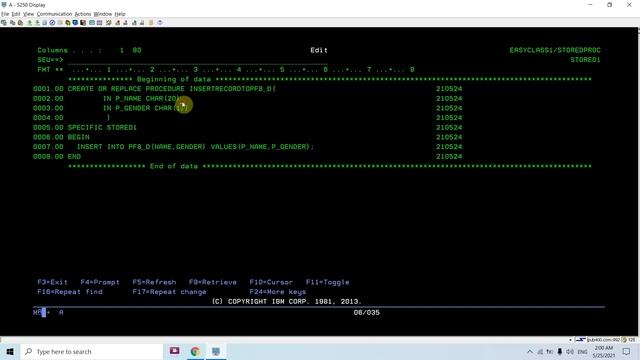Viewport: 640px width, 360px height.
Task: Click the olive stacked-pages toolbar icon
Action: 68,22
